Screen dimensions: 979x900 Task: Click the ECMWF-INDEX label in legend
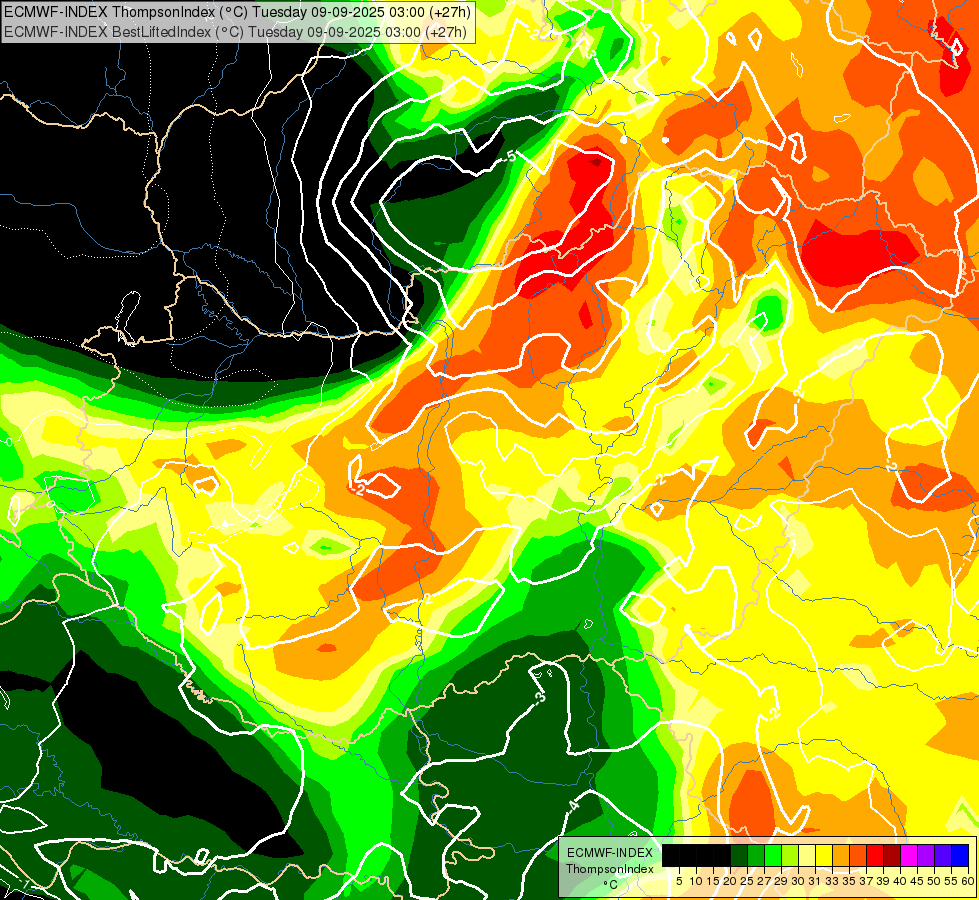[610, 853]
